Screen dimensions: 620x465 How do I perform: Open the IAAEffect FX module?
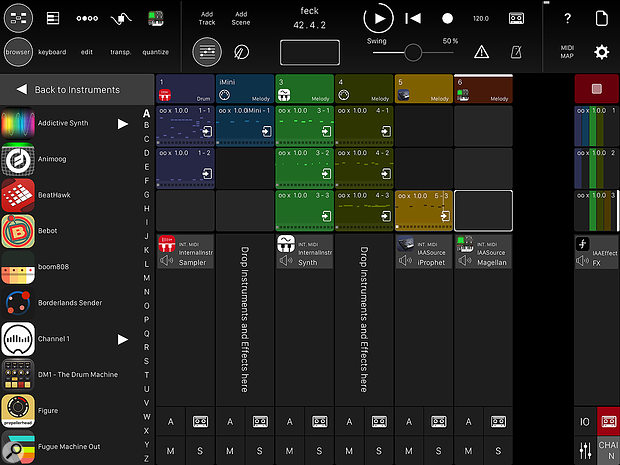pyautogui.click(x=596, y=251)
